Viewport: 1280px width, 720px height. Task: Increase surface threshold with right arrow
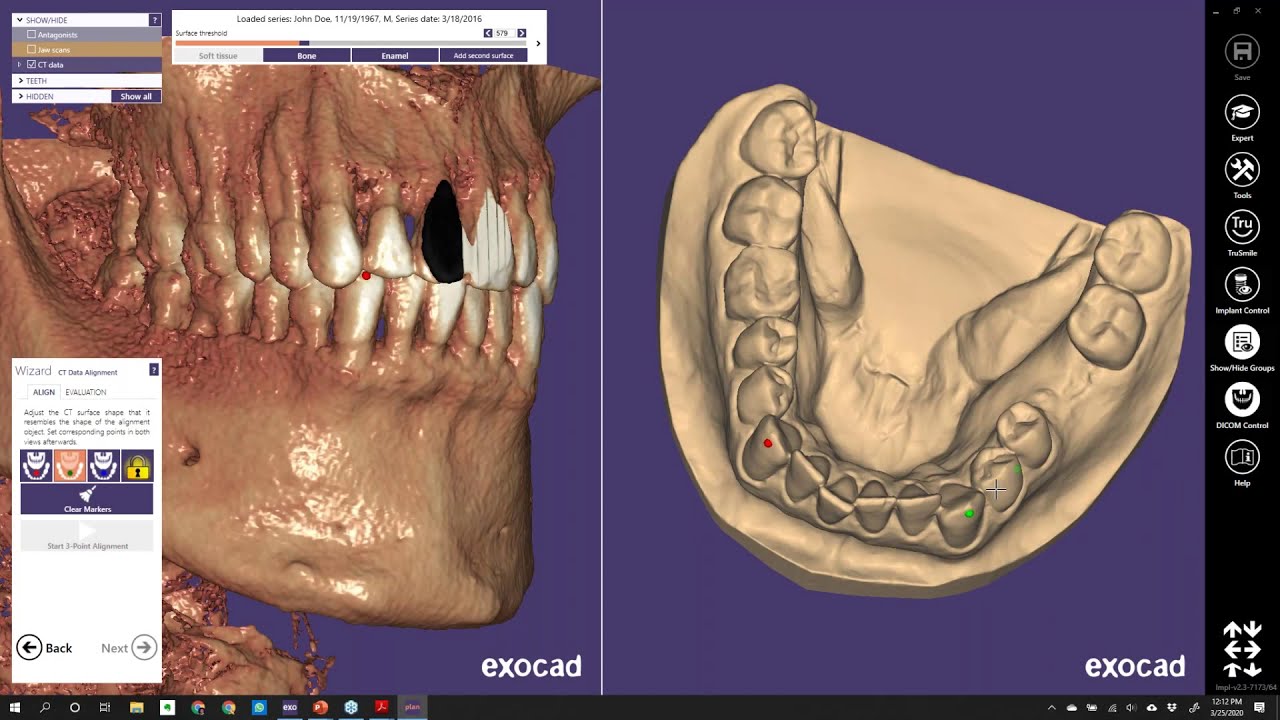(521, 33)
